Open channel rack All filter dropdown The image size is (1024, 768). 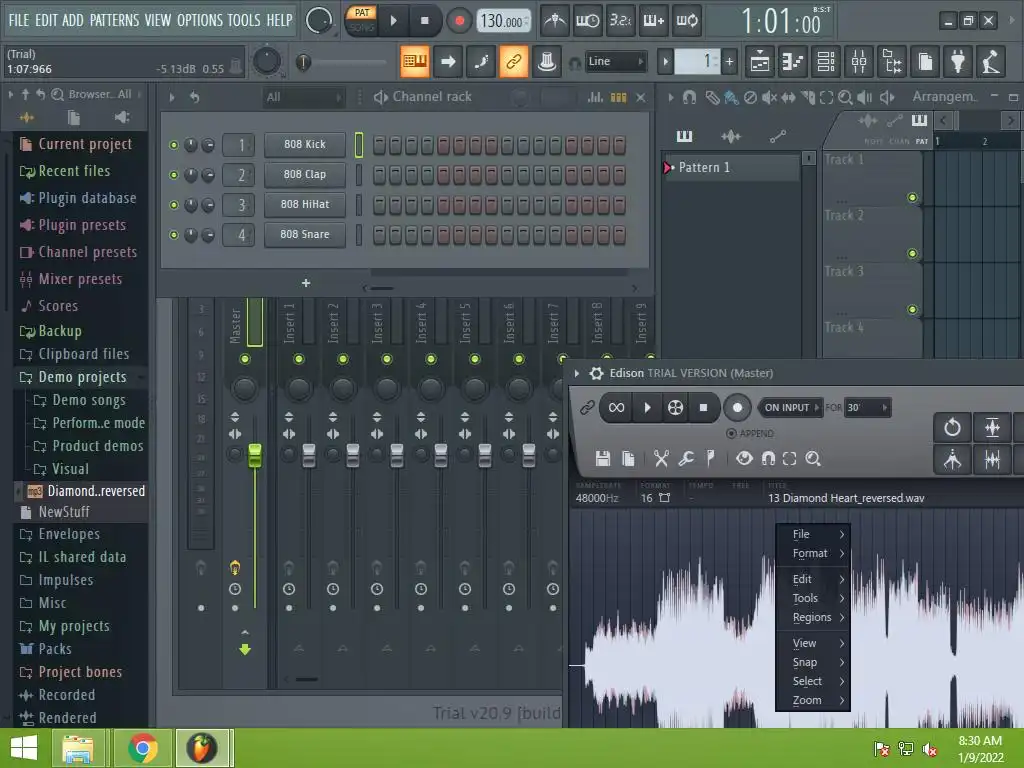click(304, 97)
